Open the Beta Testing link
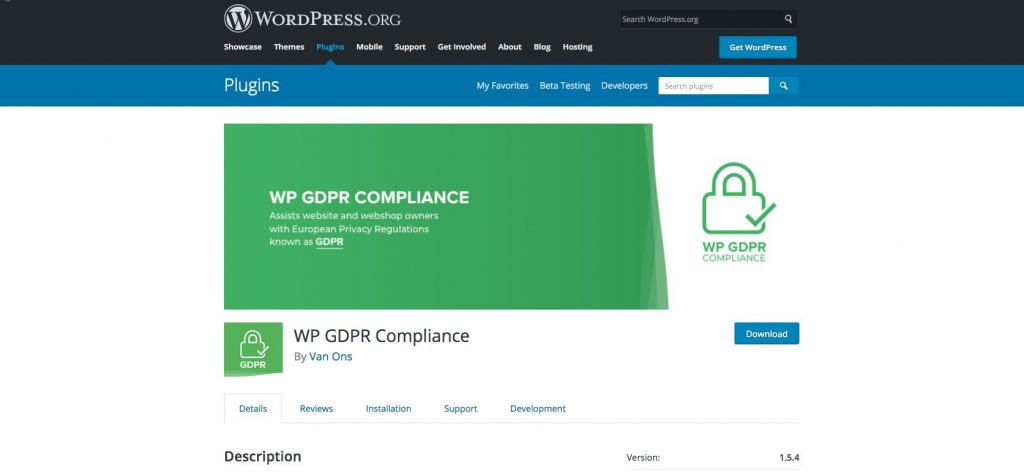1024x473 pixels. click(565, 86)
